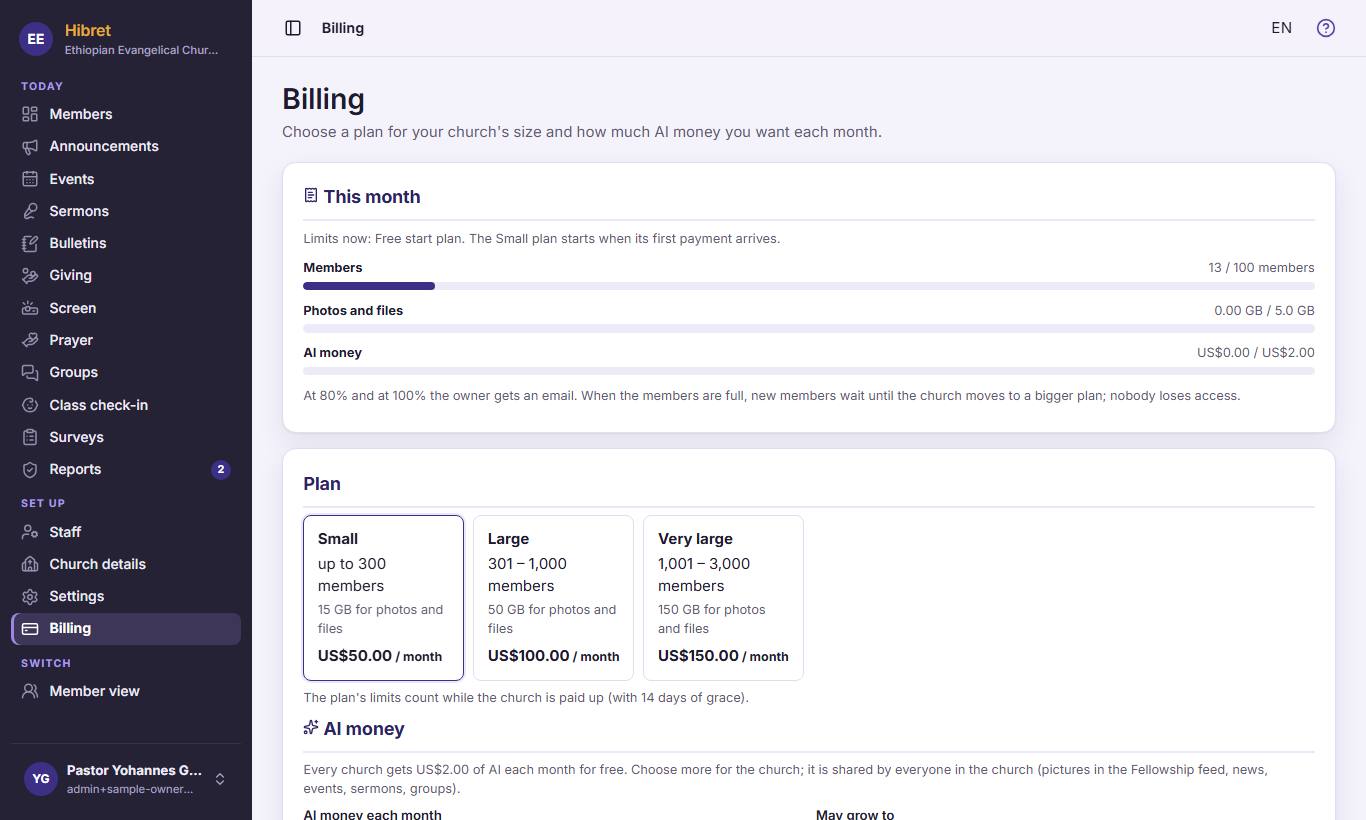Image resolution: width=1366 pixels, height=820 pixels.
Task: Click the Sermons microphone icon
Action: point(30,211)
